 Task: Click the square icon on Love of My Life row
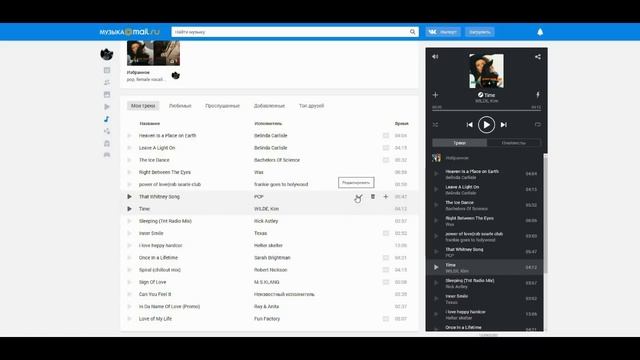[x=386, y=319]
